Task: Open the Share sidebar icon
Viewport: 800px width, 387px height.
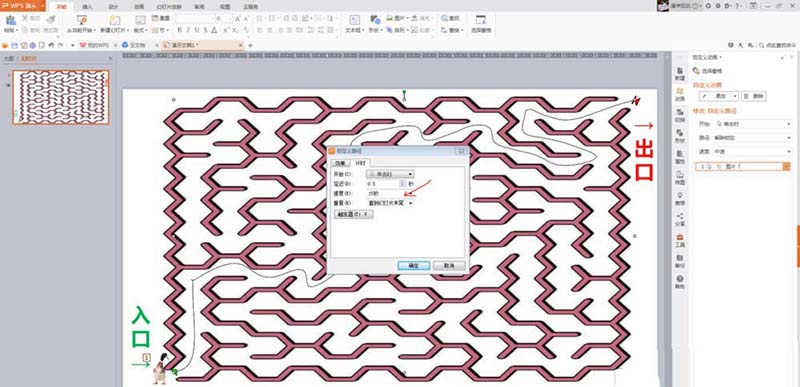Action: [x=680, y=219]
